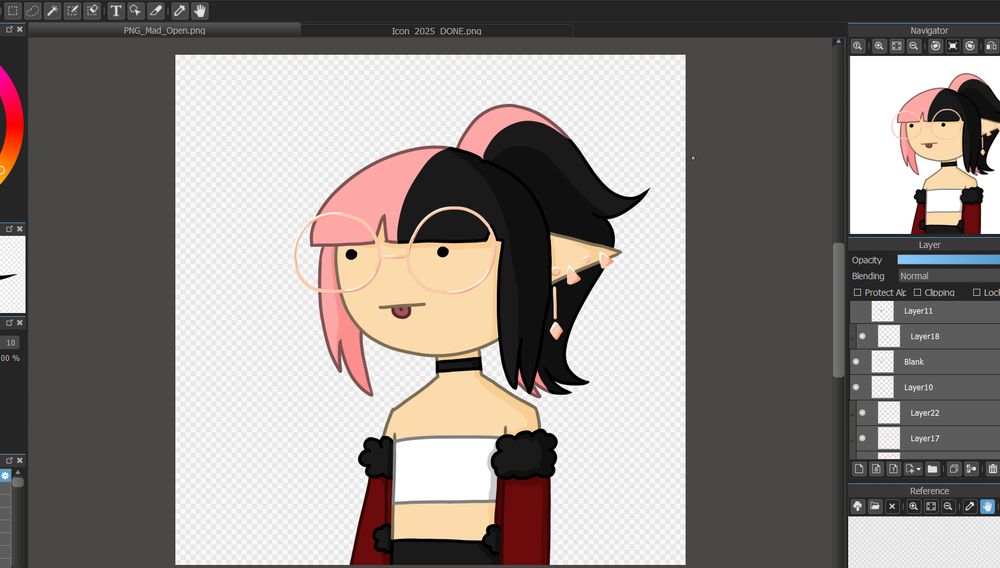The width and height of the screenshot is (1000, 568).
Task: Close the reference image with X
Action: 892,506
